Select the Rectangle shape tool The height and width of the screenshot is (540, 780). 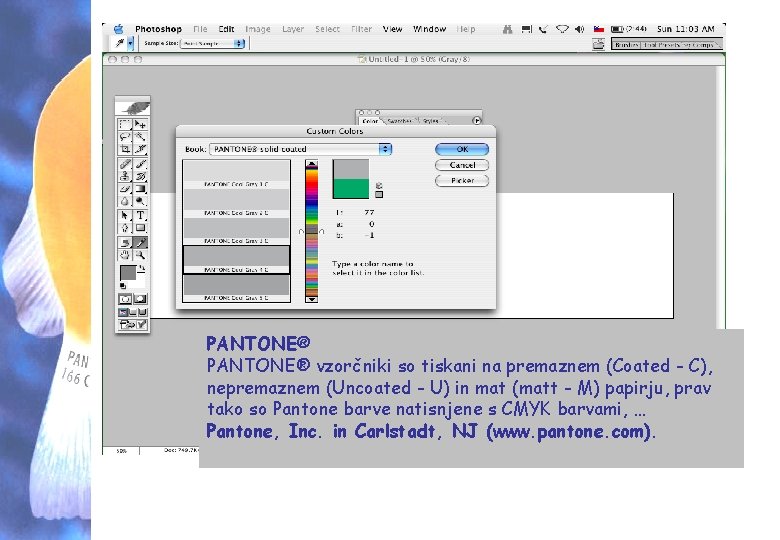[x=140, y=228]
